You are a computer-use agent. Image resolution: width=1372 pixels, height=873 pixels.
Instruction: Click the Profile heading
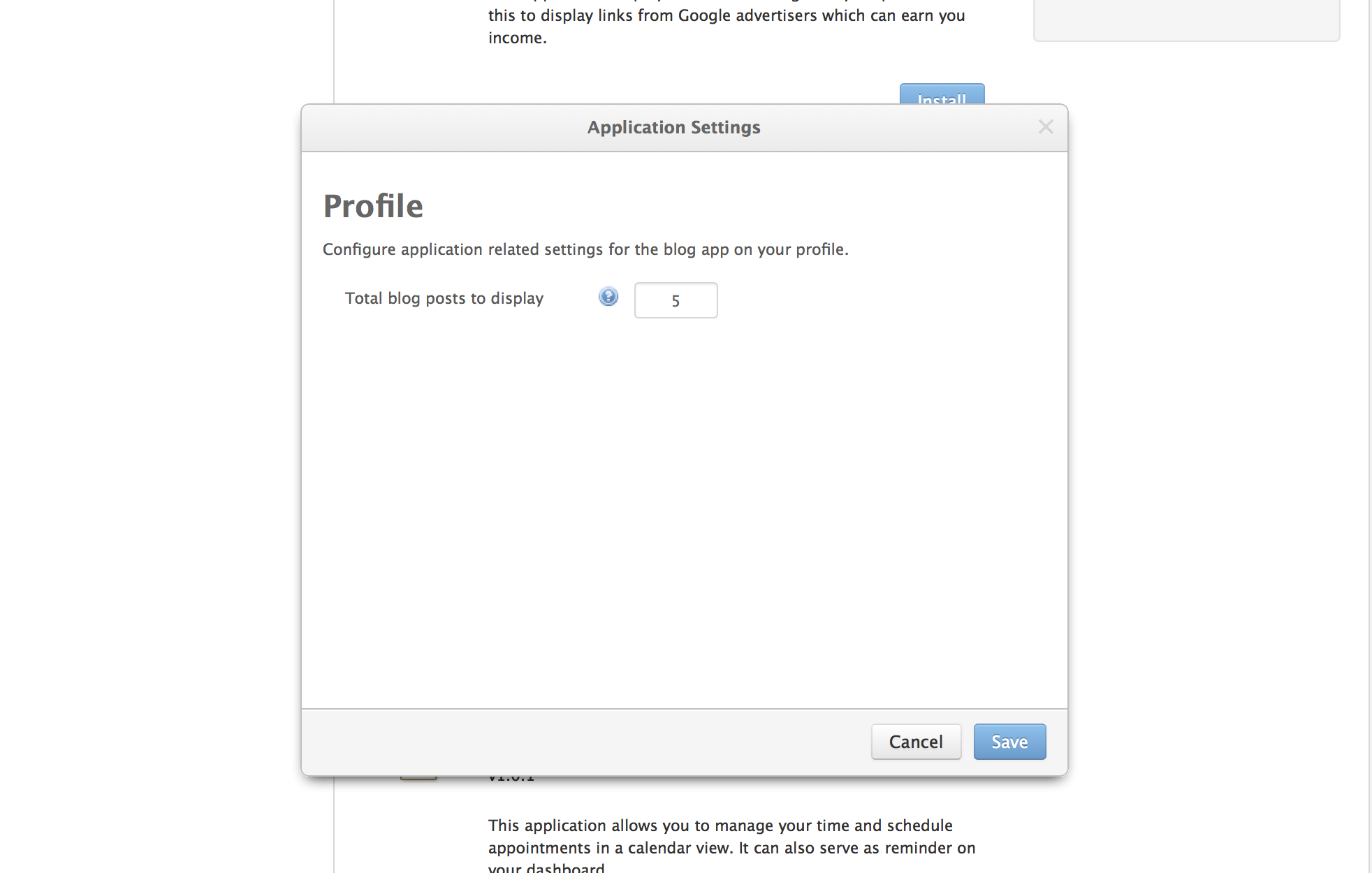click(373, 206)
